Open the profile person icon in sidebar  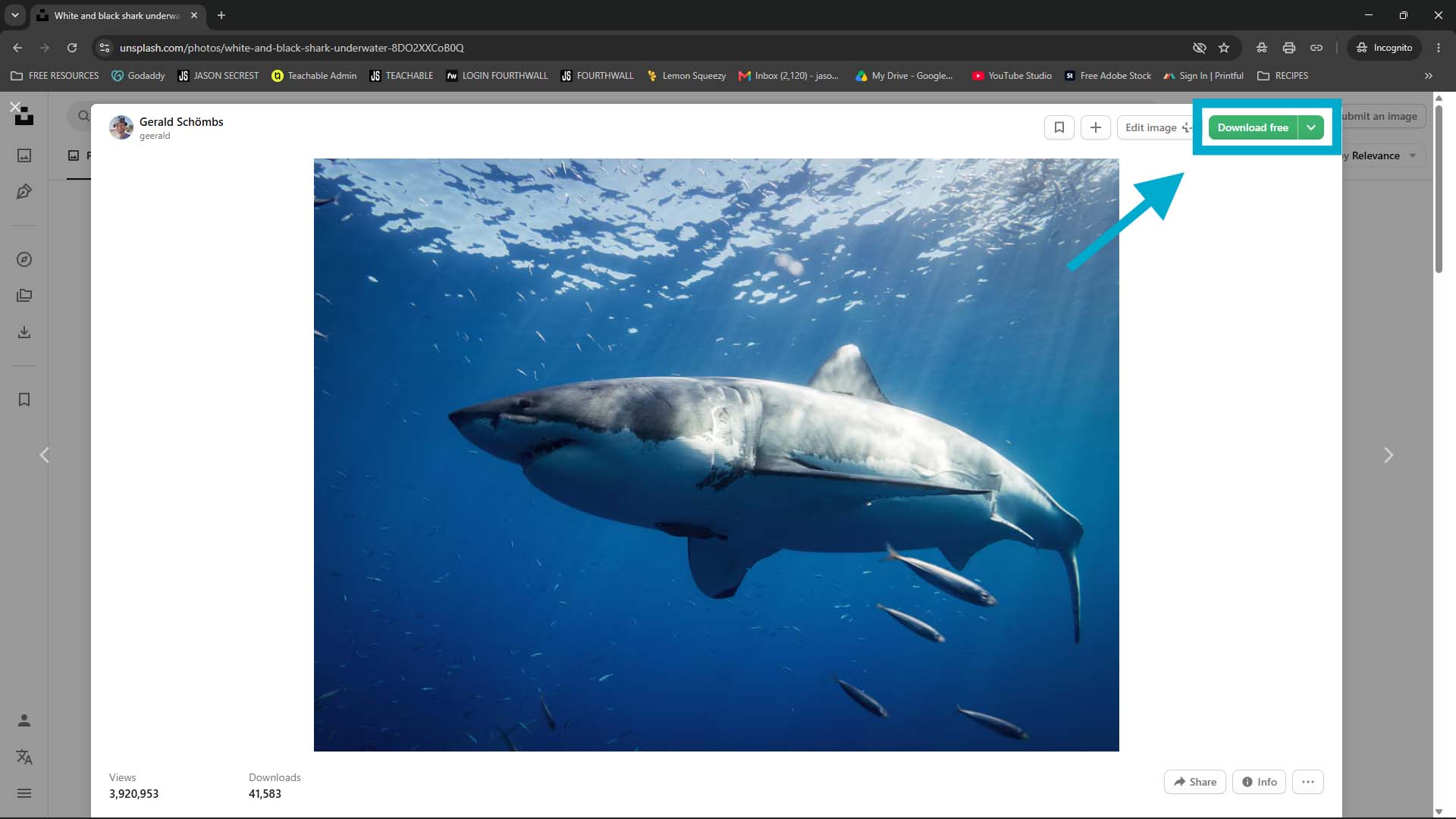(x=24, y=720)
